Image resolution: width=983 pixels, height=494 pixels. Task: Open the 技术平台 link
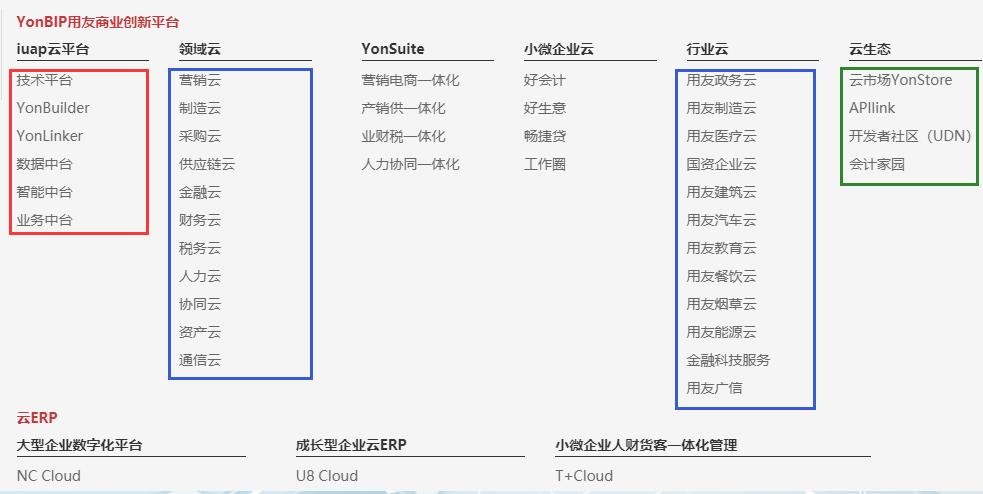coord(45,80)
